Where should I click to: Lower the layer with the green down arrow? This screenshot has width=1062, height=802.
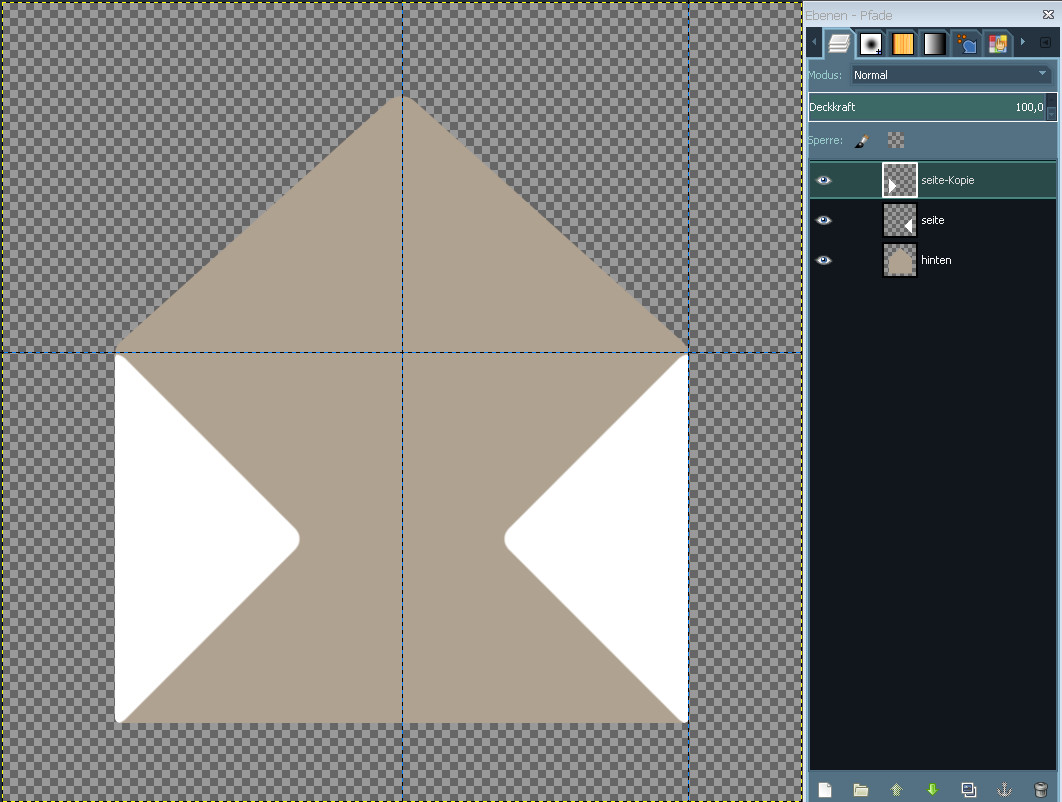coord(932,790)
